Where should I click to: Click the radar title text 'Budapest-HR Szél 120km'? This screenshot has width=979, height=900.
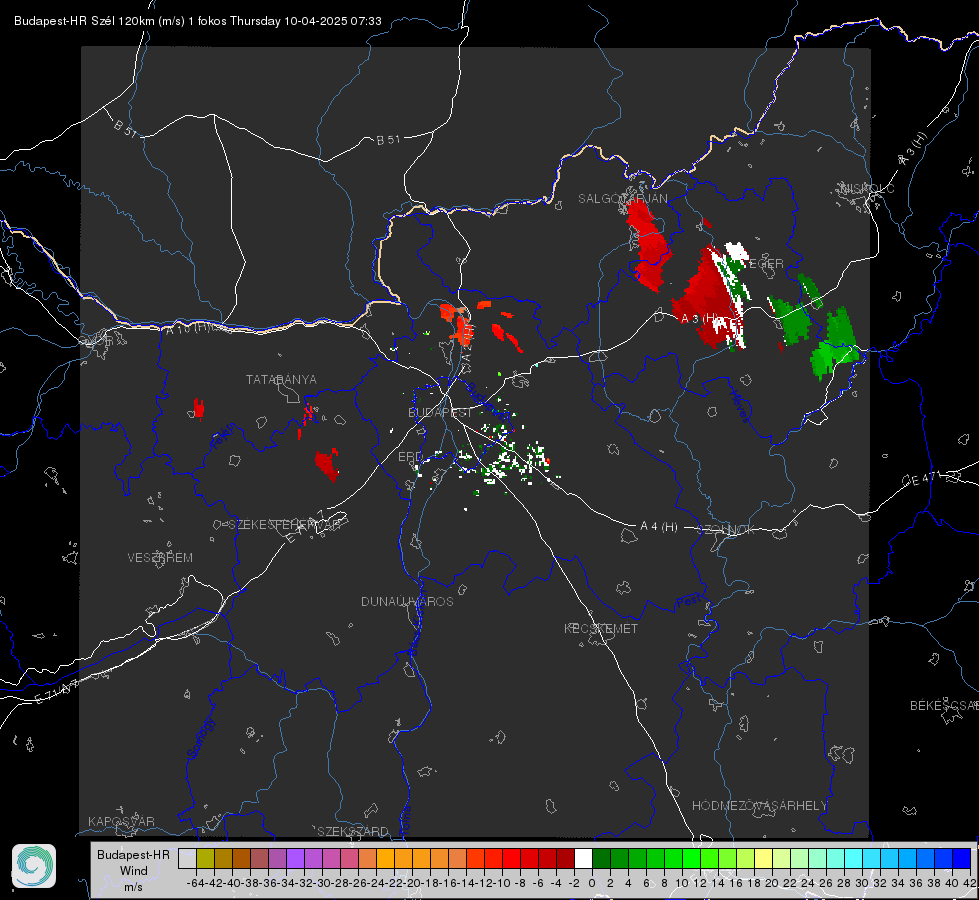84,21
